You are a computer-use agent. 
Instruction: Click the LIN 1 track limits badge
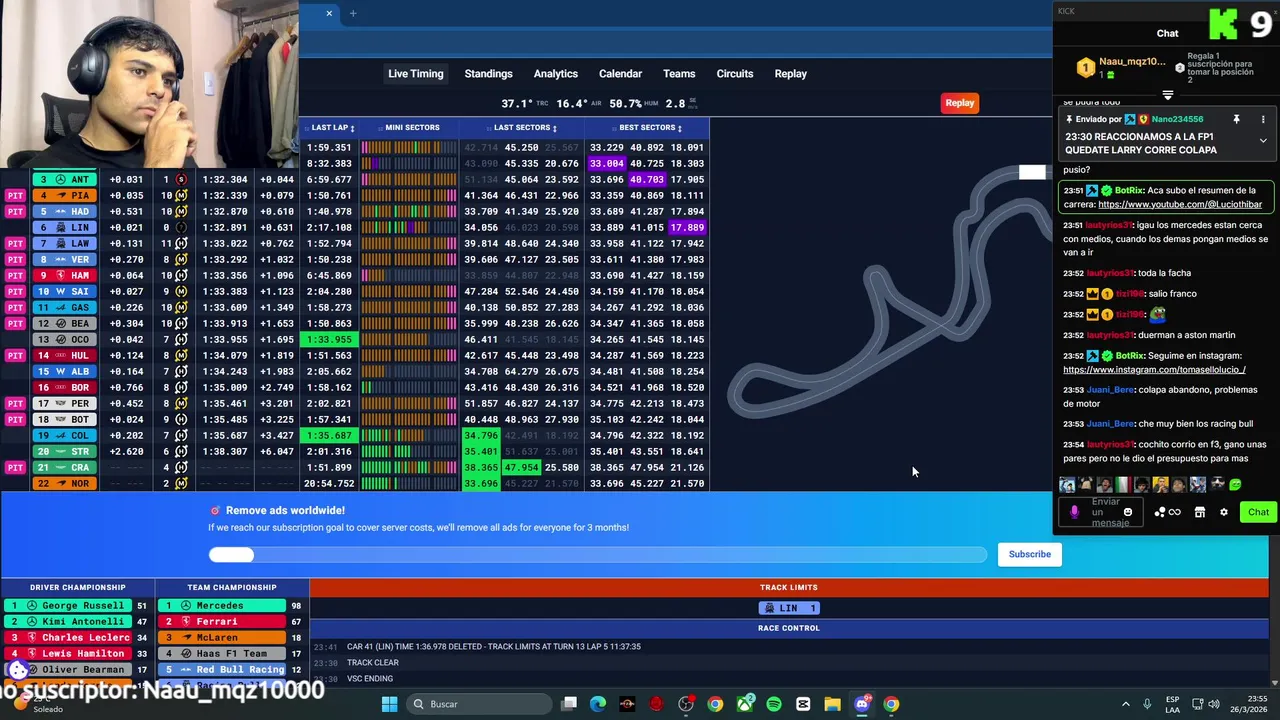[789, 608]
